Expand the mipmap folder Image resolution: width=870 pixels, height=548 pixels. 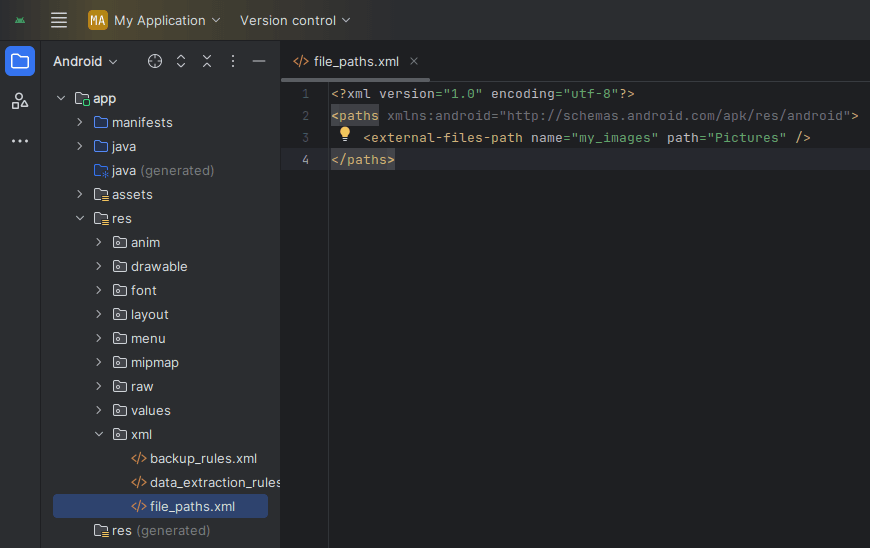pyautogui.click(x=99, y=362)
